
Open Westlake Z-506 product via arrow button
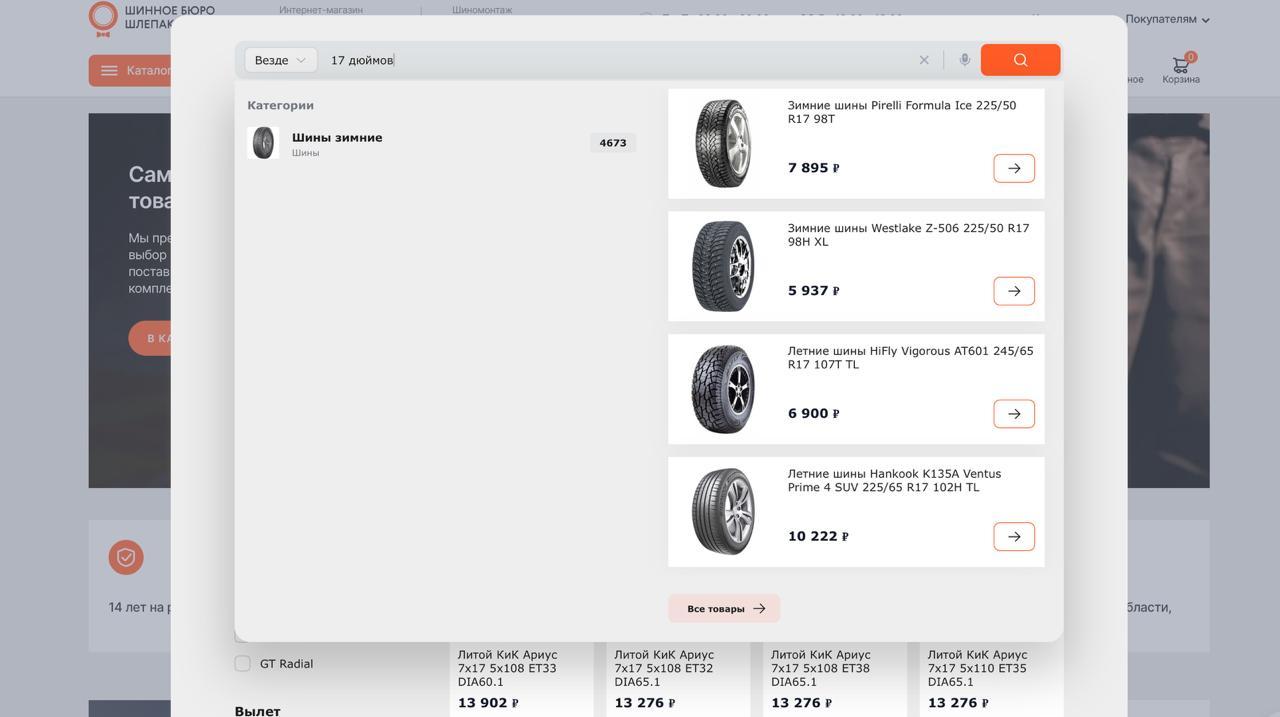click(x=1014, y=291)
